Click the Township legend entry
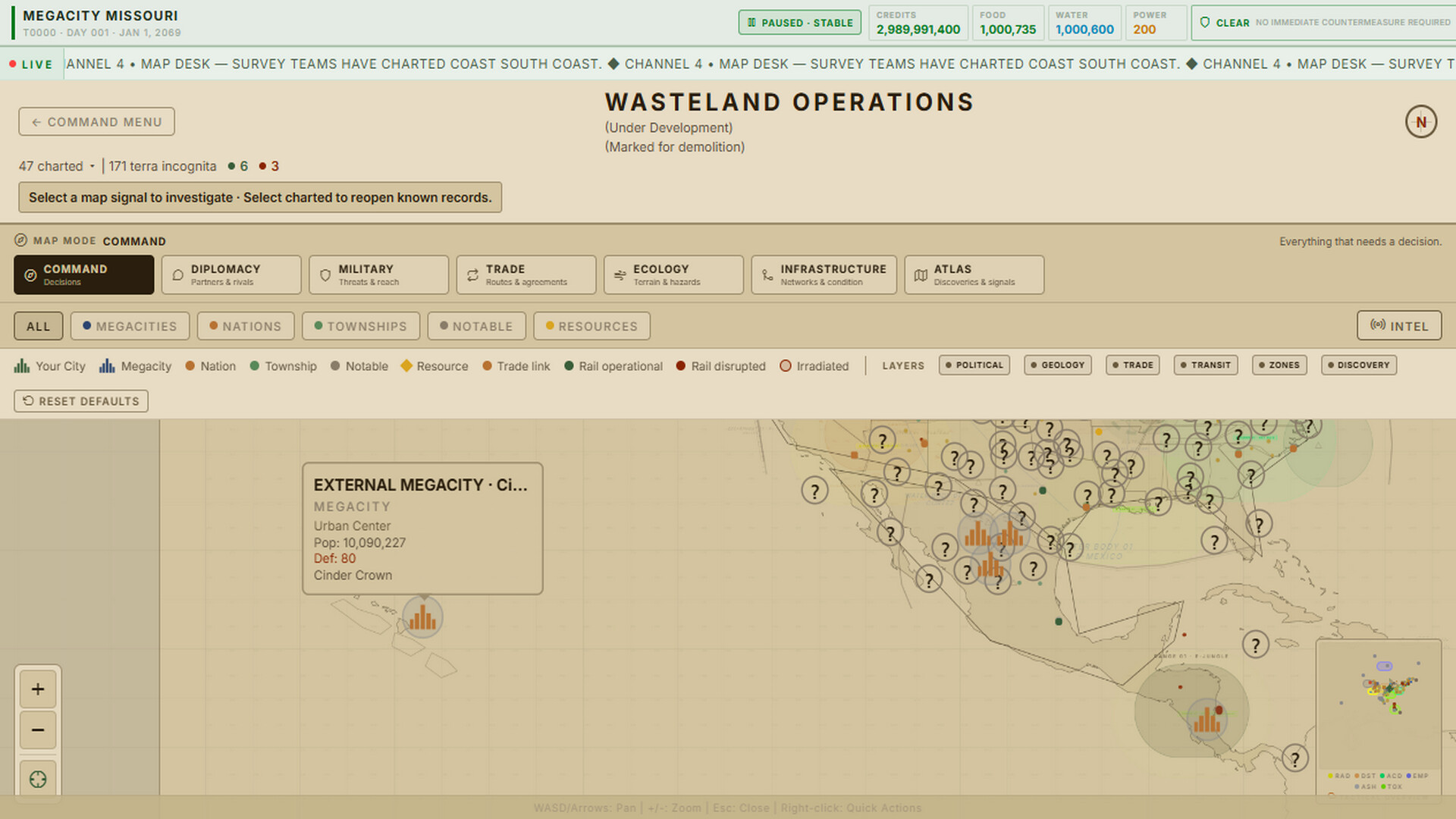The width and height of the screenshot is (1456, 819). (284, 366)
